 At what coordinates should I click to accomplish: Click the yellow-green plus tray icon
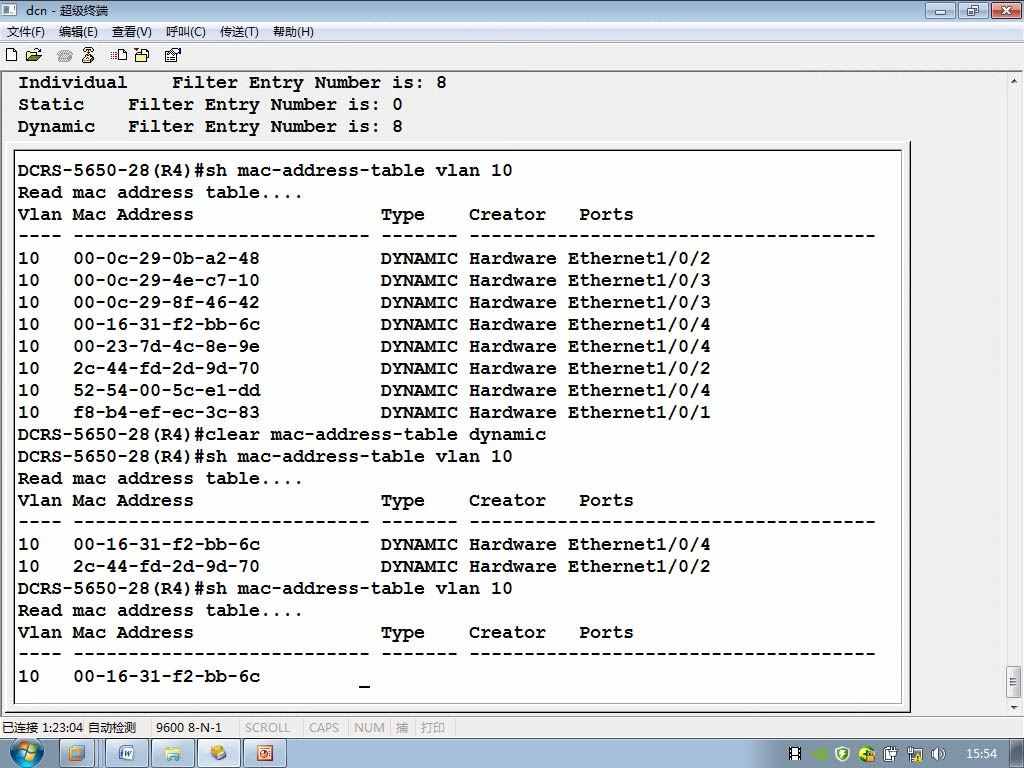867,754
